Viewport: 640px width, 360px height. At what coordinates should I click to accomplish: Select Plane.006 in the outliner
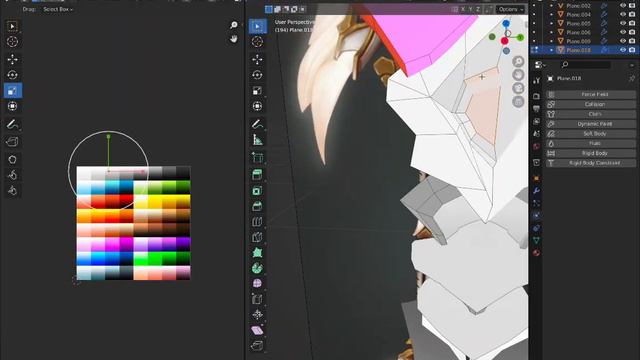(578, 32)
